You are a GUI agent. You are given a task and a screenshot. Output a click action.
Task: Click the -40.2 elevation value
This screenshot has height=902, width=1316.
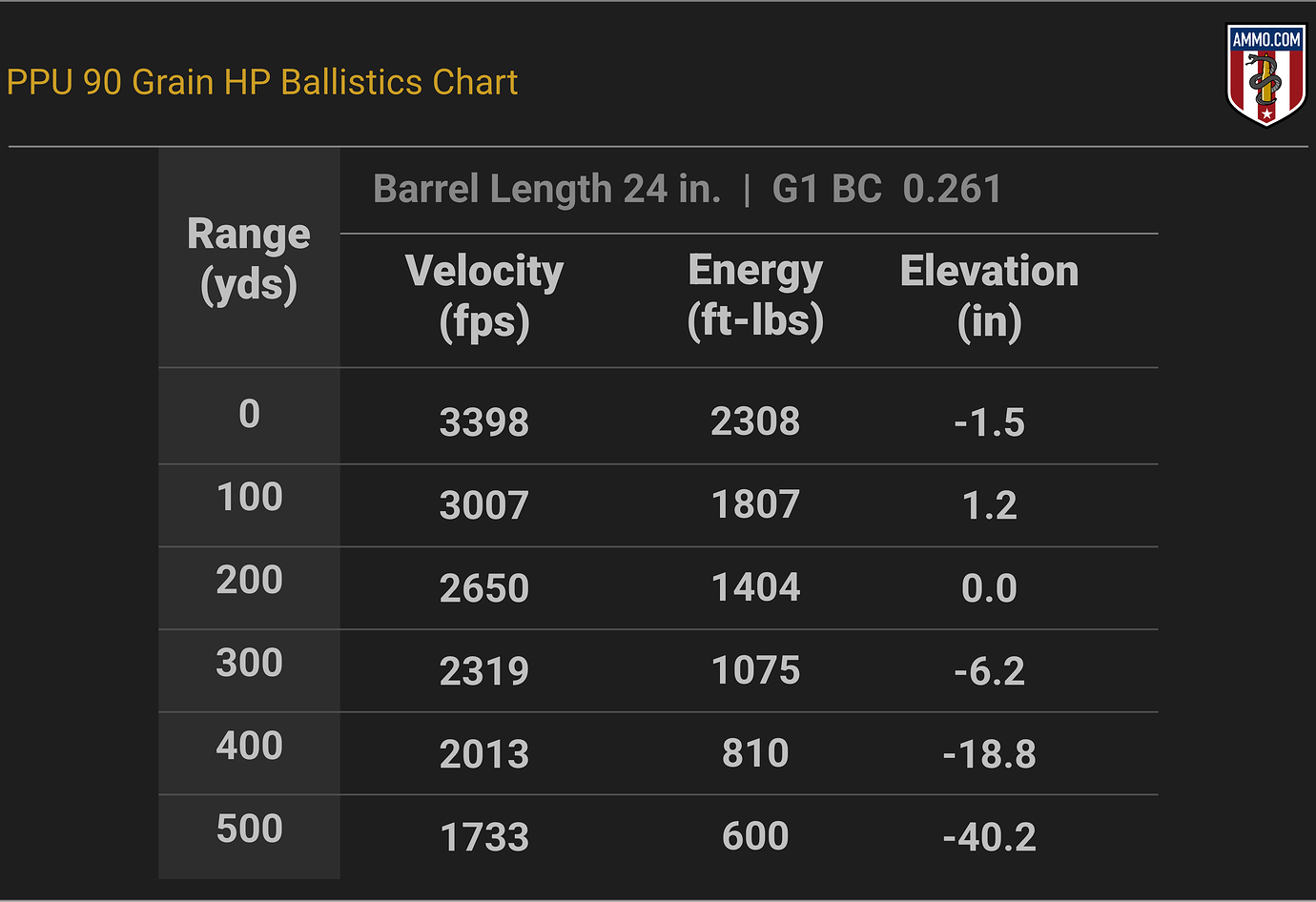pyautogui.click(x=990, y=837)
